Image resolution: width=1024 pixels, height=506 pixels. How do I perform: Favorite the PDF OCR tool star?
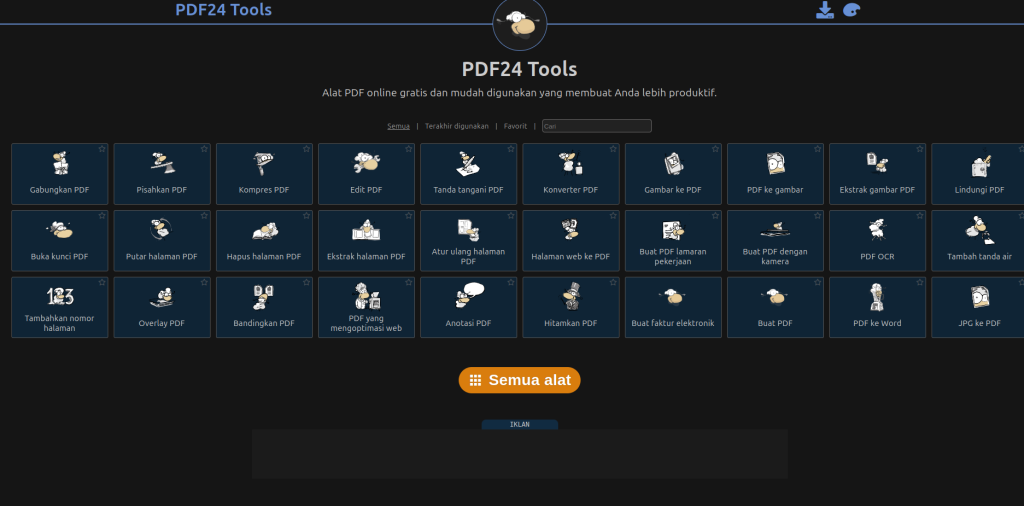(920, 215)
